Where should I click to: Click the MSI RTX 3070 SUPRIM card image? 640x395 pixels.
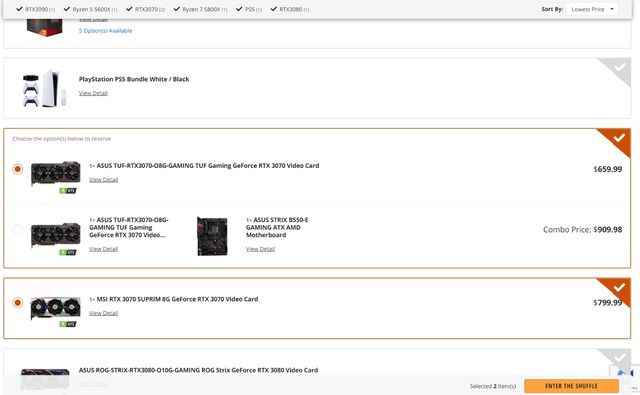pos(56,309)
